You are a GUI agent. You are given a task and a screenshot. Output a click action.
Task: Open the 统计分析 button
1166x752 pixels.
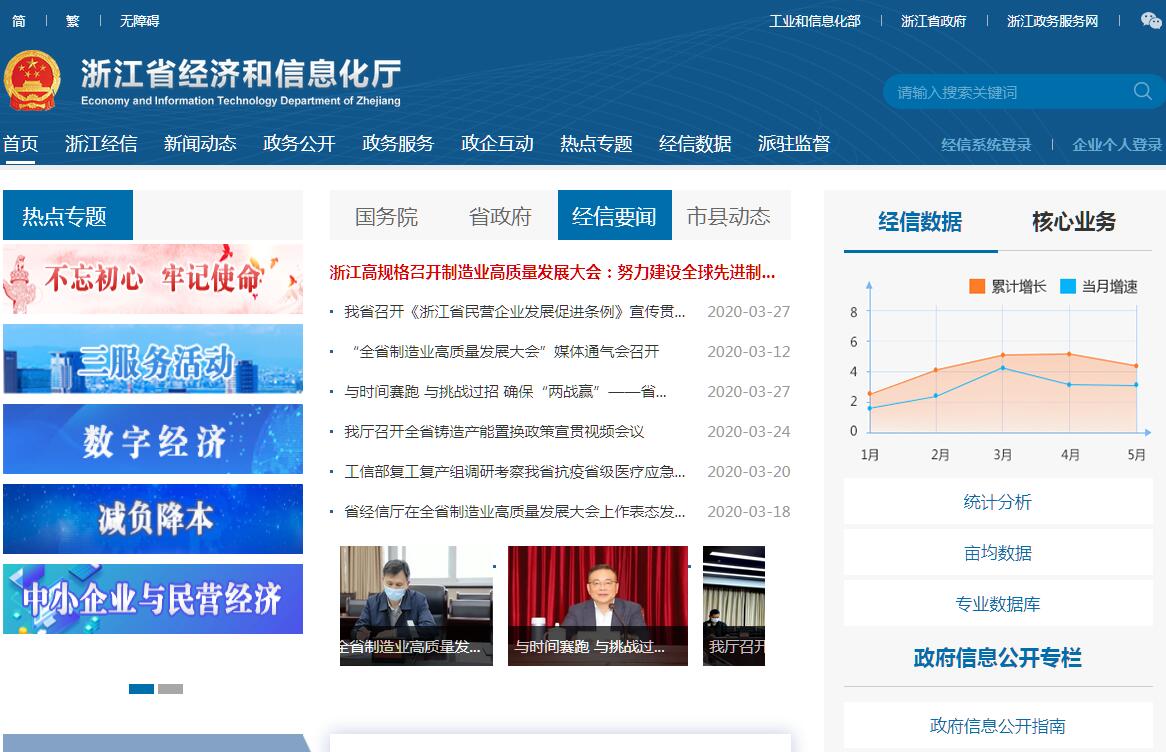click(x=997, y=502)
